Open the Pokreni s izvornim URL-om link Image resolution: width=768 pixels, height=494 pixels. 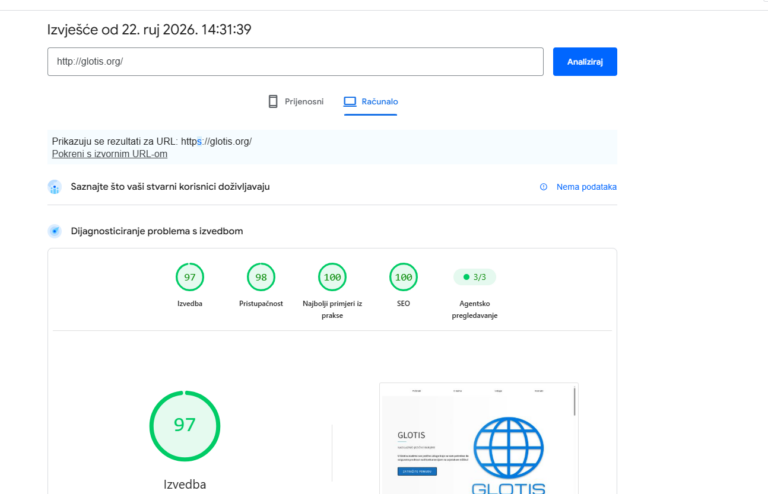click(x=110, y=154)
